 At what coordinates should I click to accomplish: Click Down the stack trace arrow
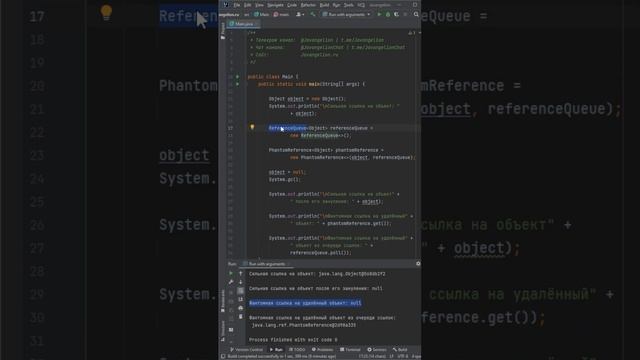click(240, 282)
